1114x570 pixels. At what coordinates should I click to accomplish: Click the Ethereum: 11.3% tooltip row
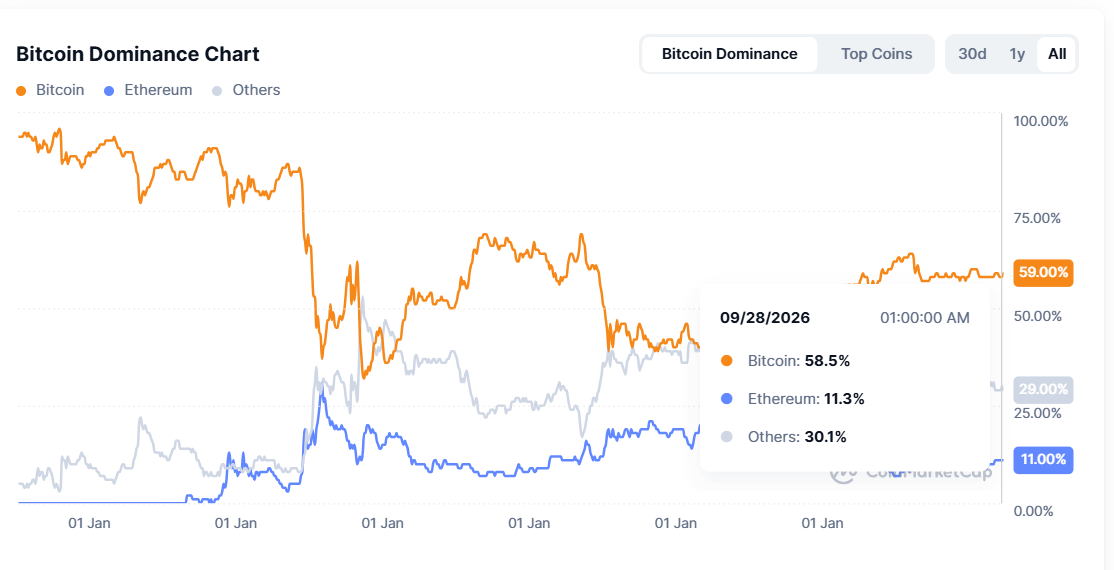(x=792, y=399)
